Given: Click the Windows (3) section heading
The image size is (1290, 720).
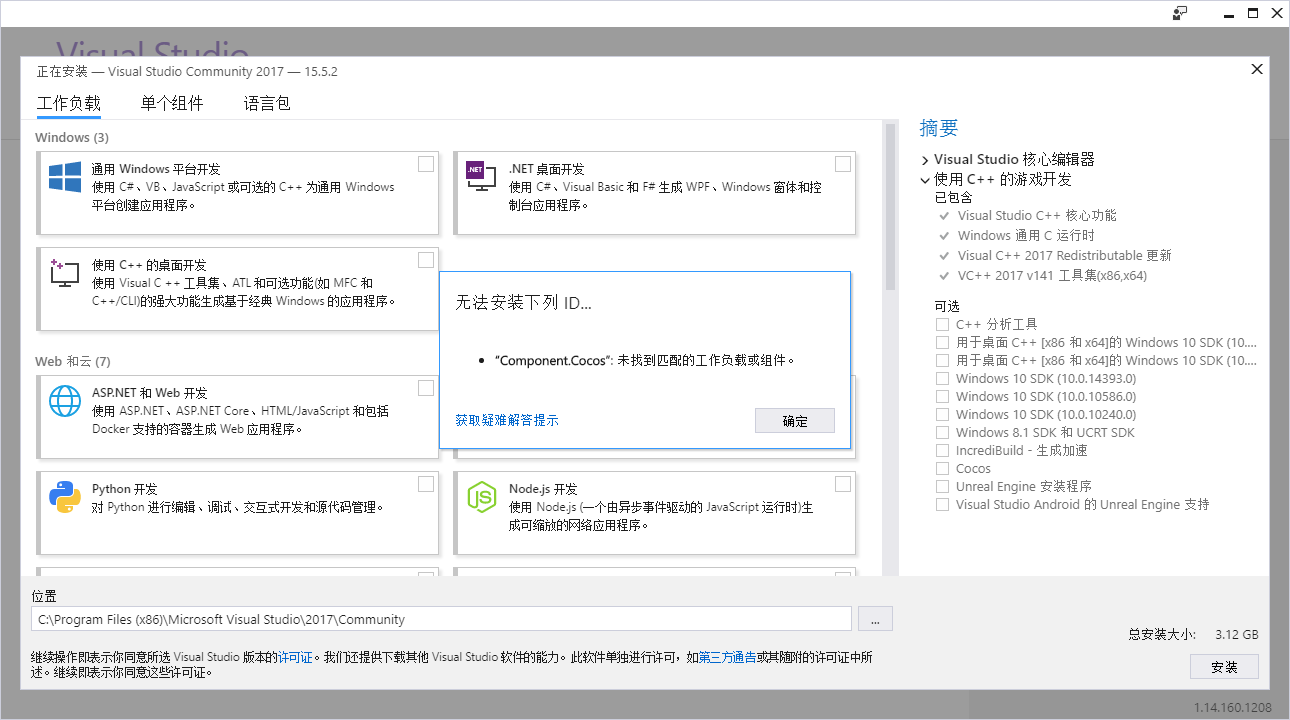Looking at the screenshot, I should (72, 137).
